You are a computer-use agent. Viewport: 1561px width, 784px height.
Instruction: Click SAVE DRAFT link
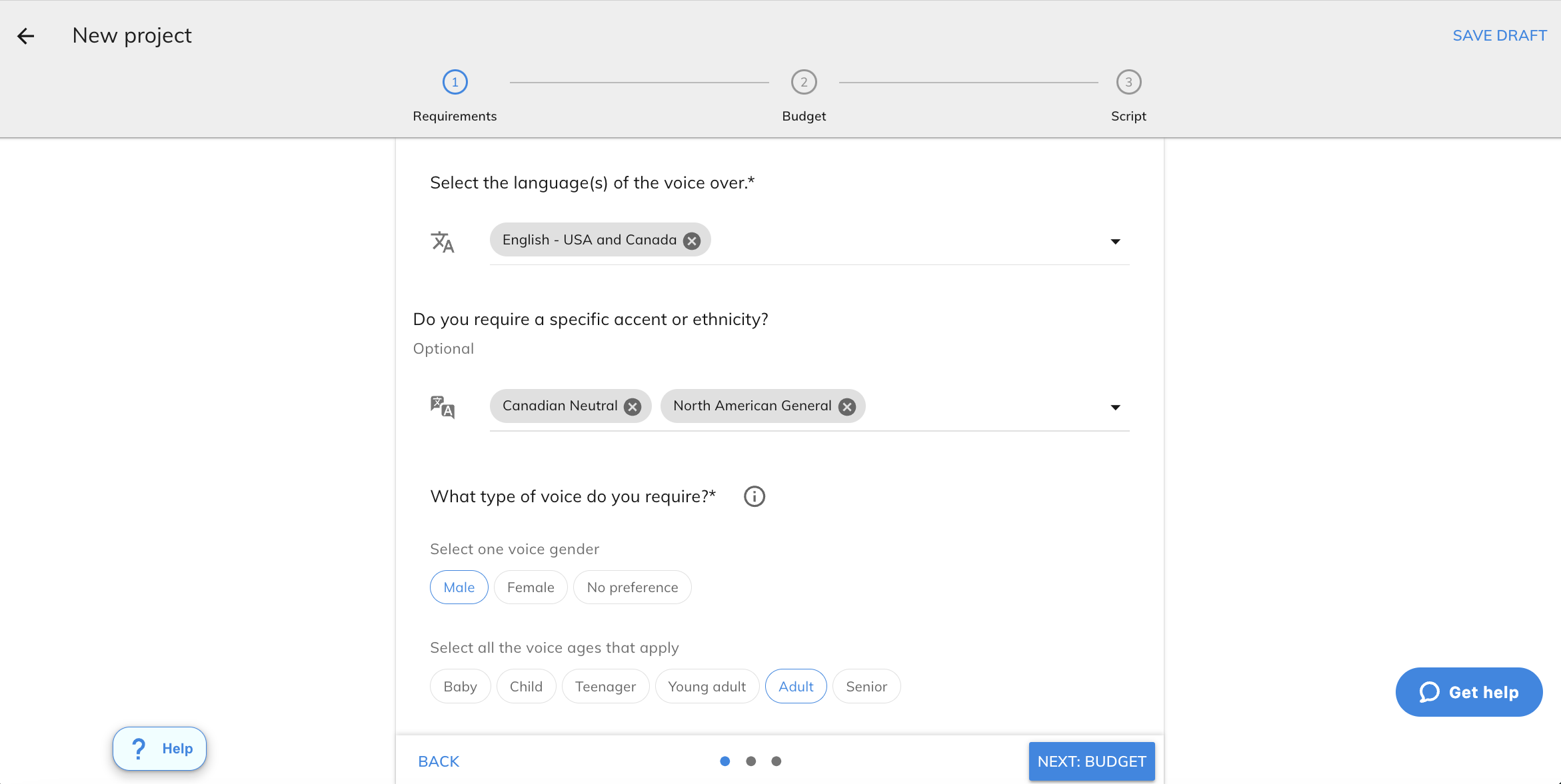1500,36
